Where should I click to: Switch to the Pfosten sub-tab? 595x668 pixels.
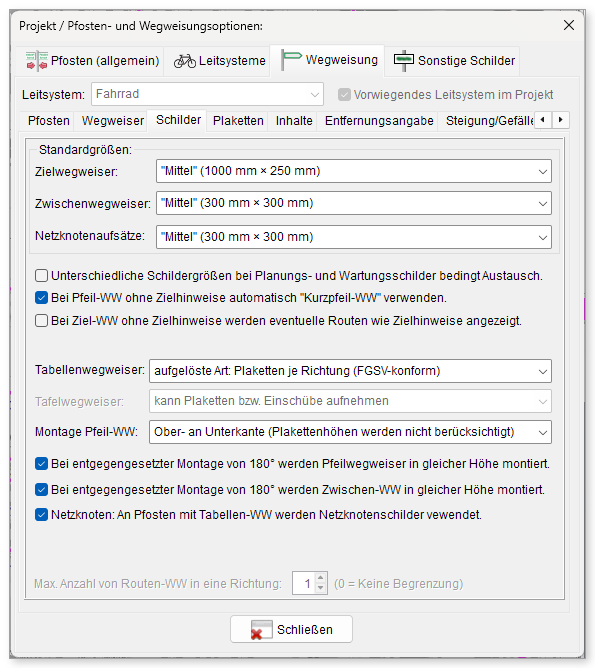(x=49, y=121)
